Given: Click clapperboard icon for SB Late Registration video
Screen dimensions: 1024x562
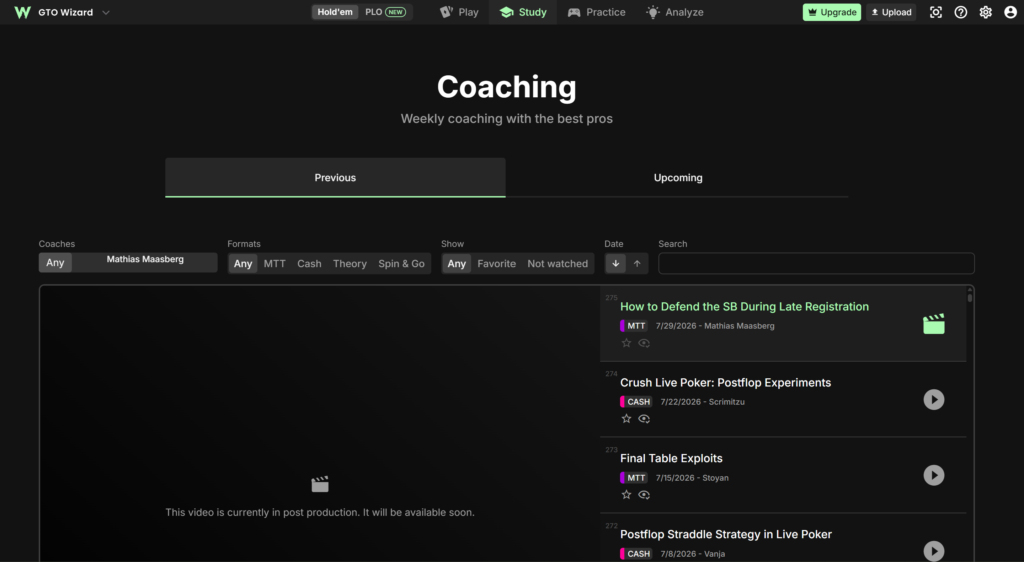Looking at the screenshot, I should (x=934, y=324).
